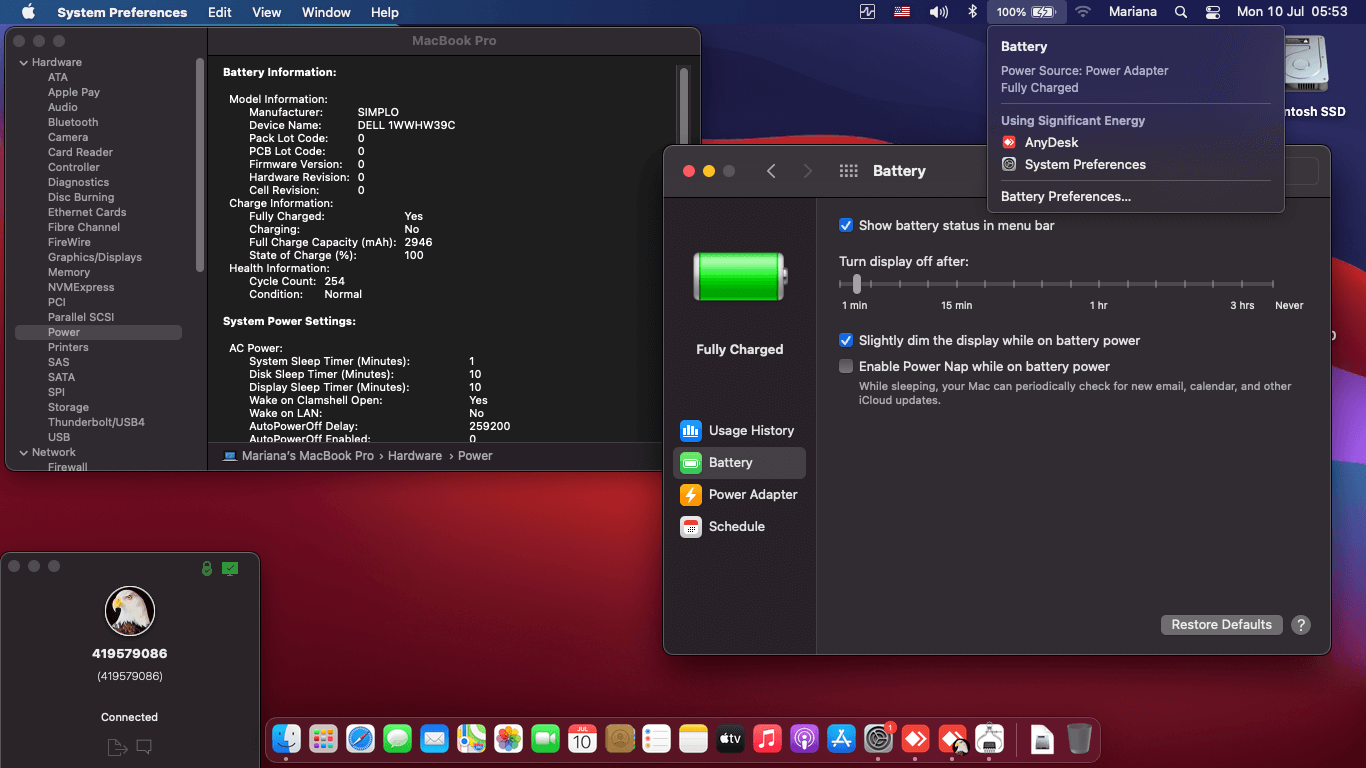Open the Edit menu
The height and width of the screenshot is (768, 1366).
(x=220, y=12)
